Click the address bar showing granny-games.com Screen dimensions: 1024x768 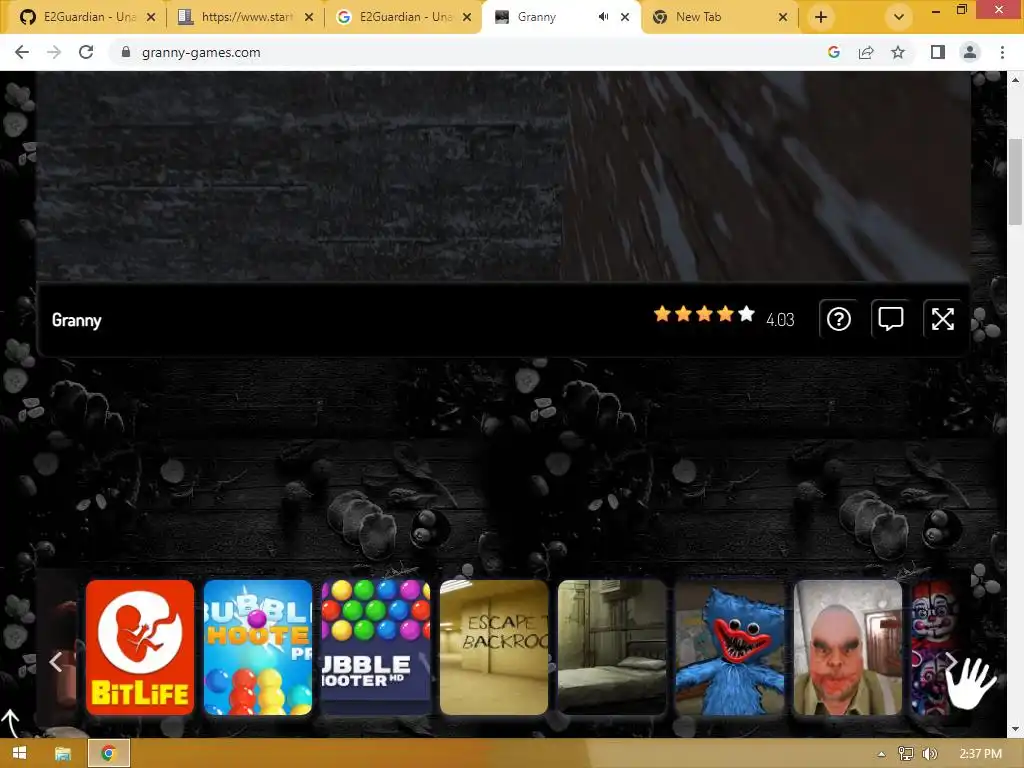pyautogui.click(x=470, y=52)
